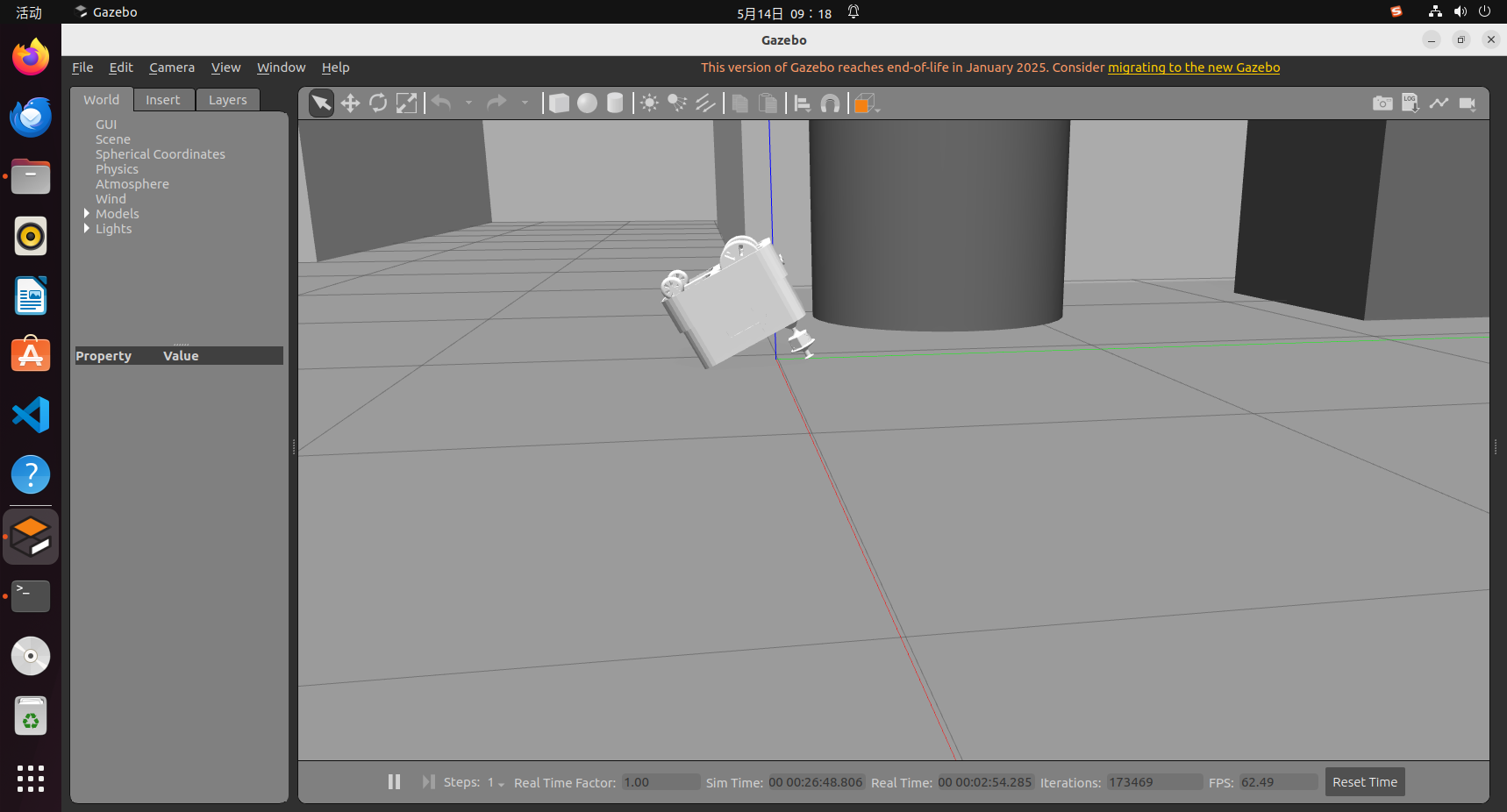Activate the Rotate mode tool
The image size is (1507, 812).
click(378, 103)
